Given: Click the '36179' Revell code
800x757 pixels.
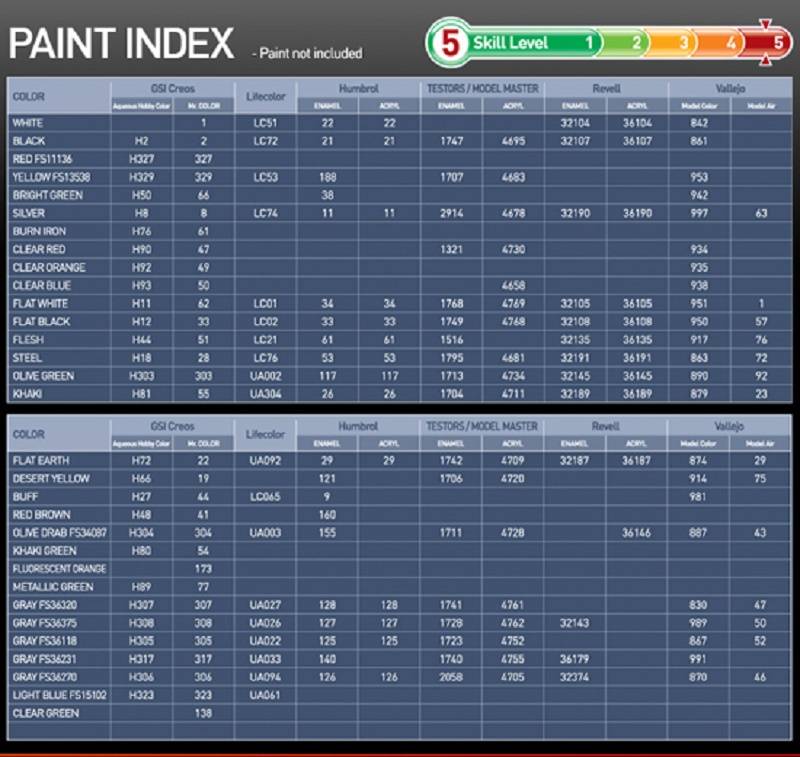Looking at the screenshot, I should [x=574, y=660].
